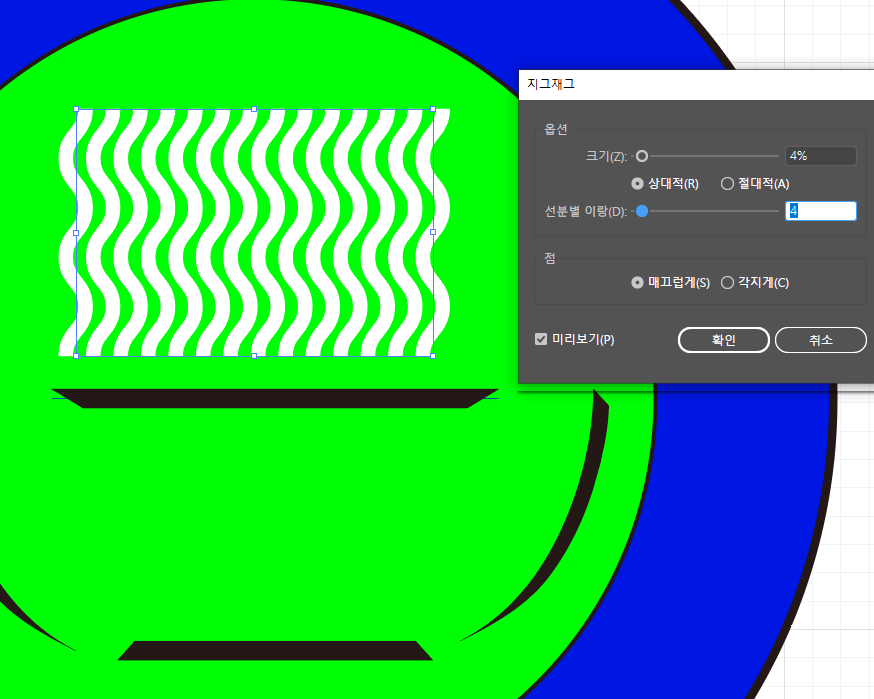Click the 취소 (Cancel) button
This screenshot has height=699, width=874.
[820, 340]
